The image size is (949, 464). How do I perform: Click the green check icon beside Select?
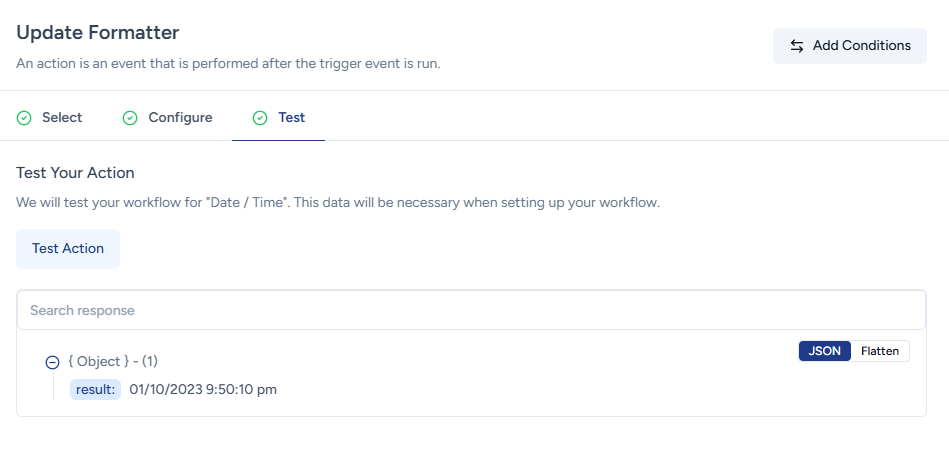coord(24,118)
